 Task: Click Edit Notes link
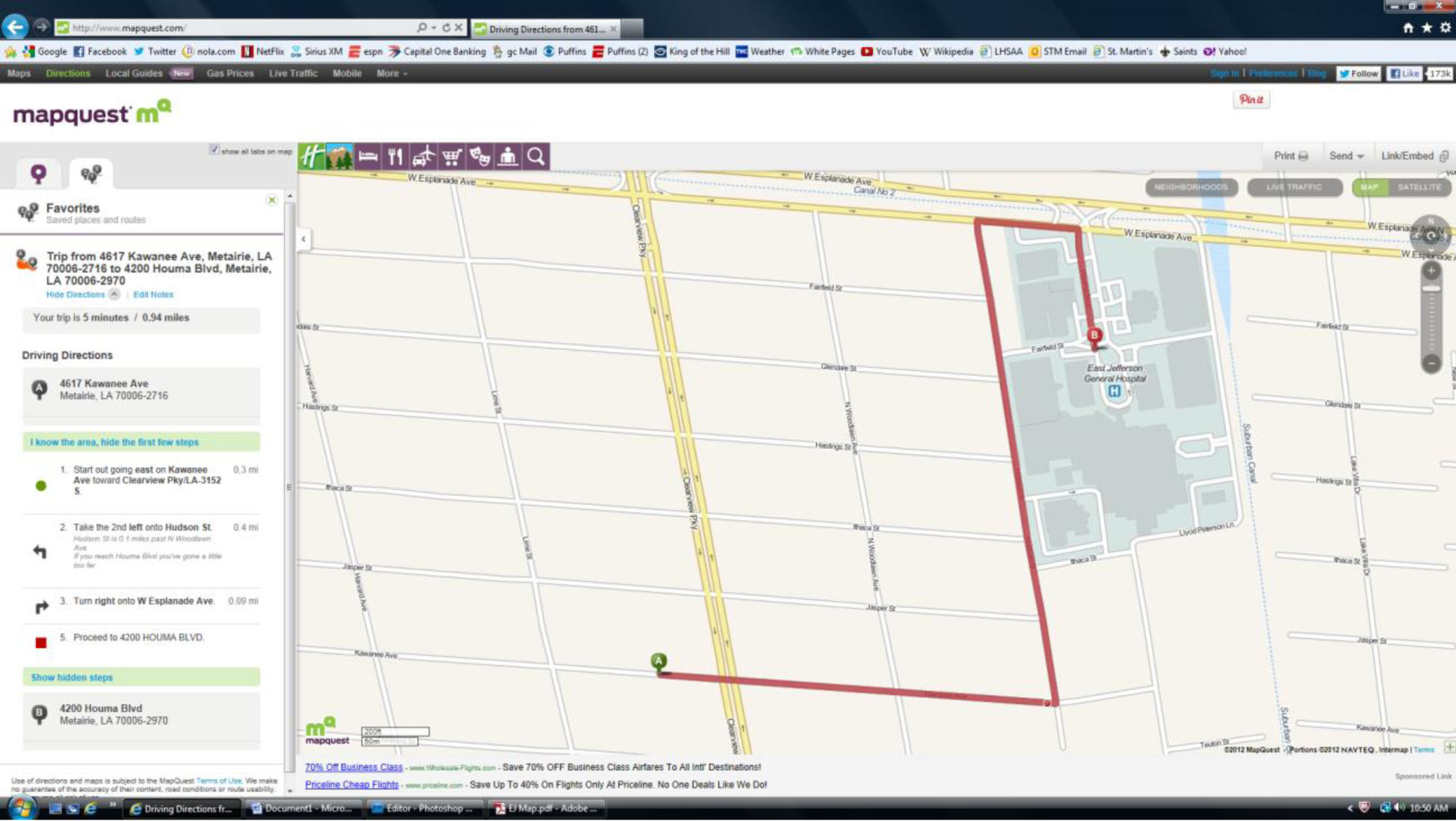pyautogui.click(x=153, y=294)
